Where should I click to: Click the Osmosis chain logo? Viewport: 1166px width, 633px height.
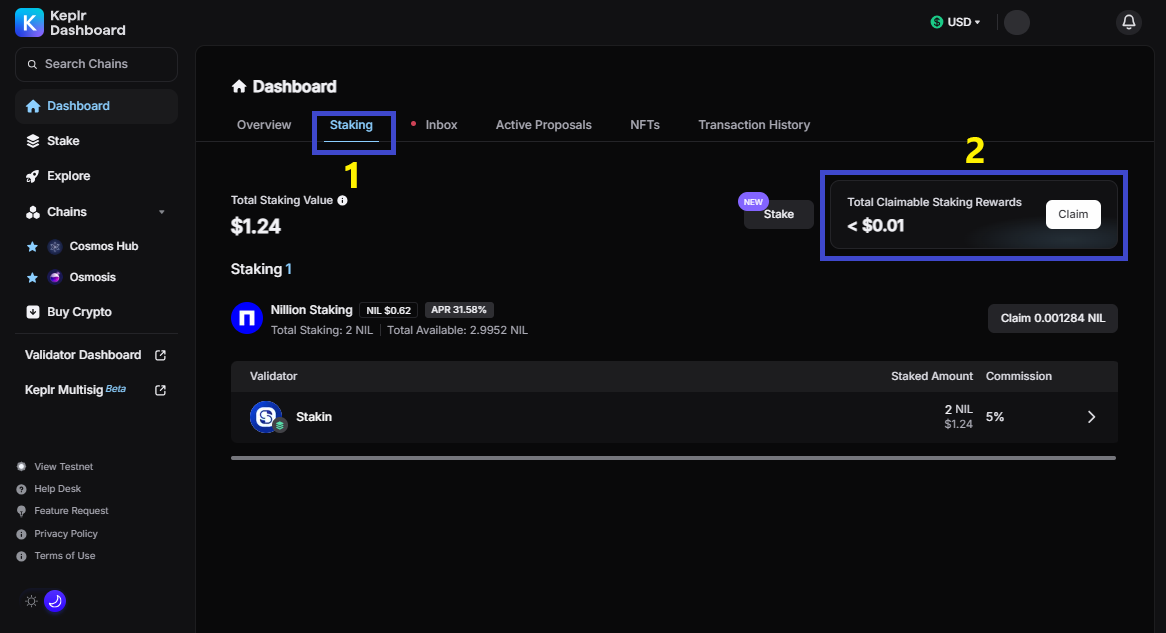coord(54,277)
